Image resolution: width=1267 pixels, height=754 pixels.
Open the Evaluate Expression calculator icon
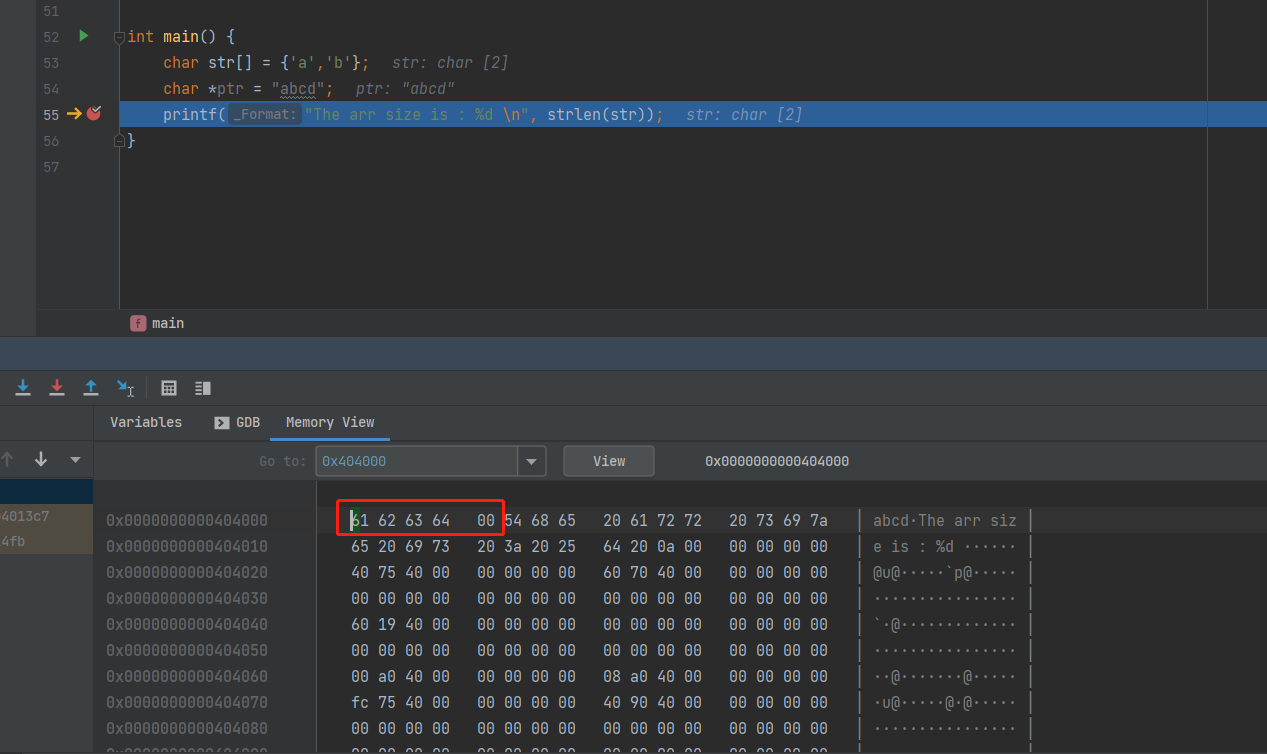(169, 388)
